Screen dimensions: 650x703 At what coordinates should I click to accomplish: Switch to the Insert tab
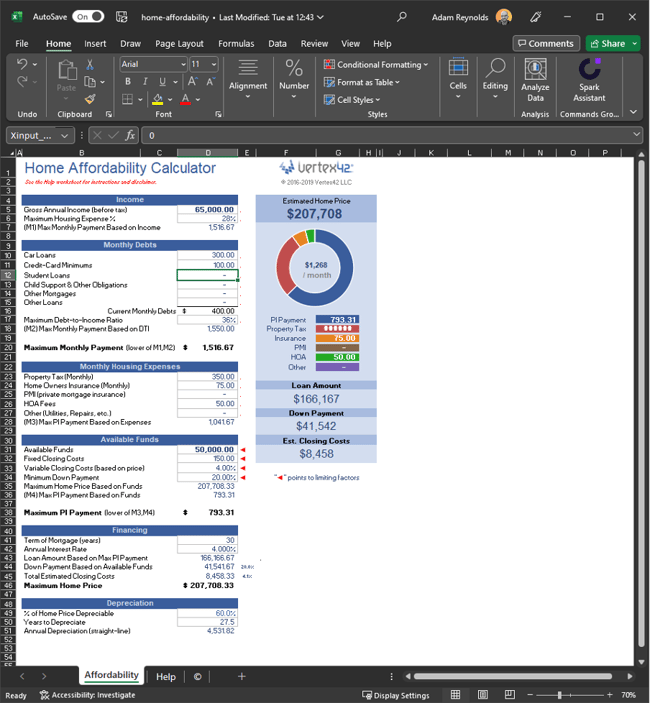[x=95, y=43]
